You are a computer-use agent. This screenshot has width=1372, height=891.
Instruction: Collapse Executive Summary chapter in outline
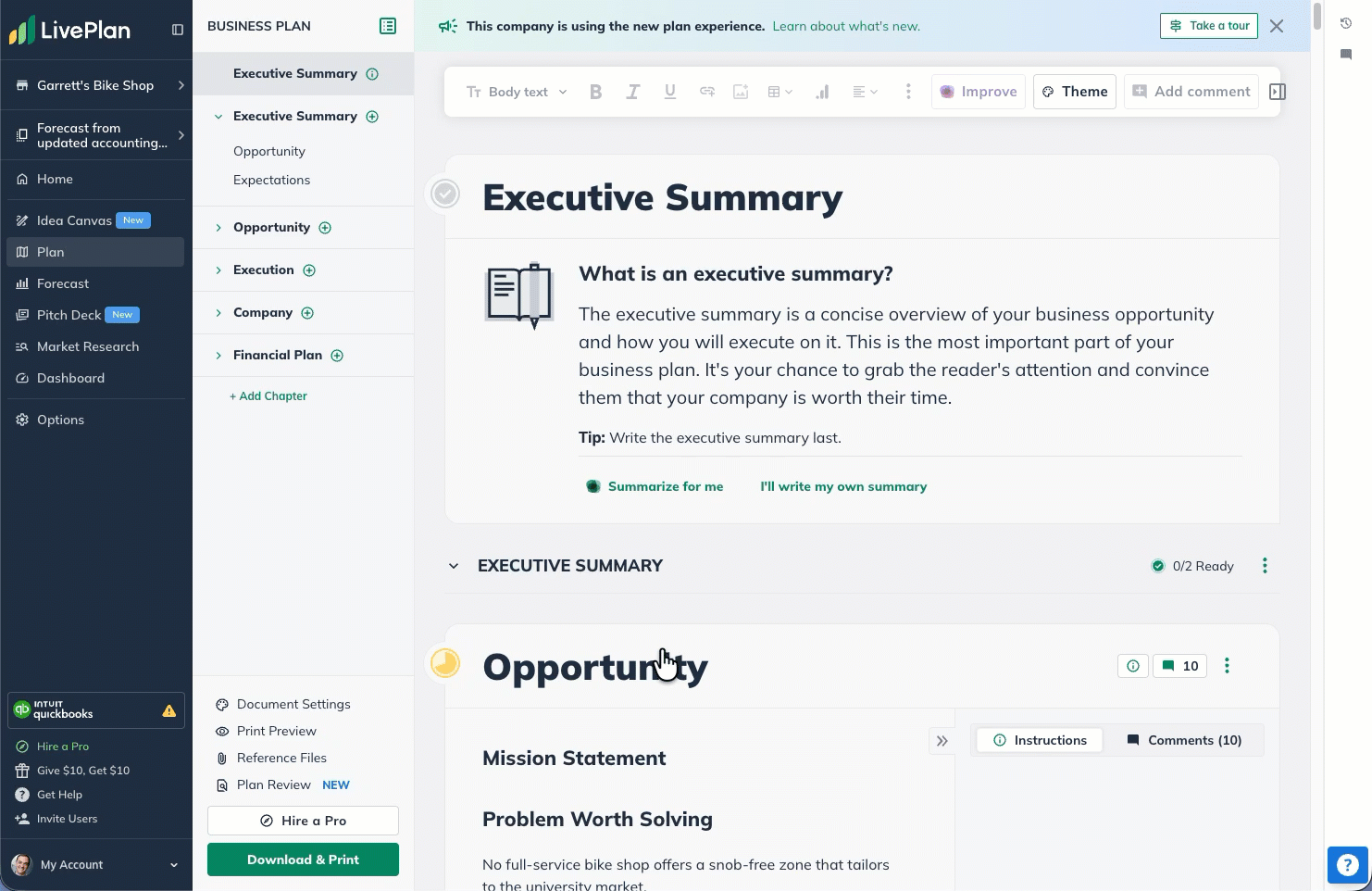[218, 117]
